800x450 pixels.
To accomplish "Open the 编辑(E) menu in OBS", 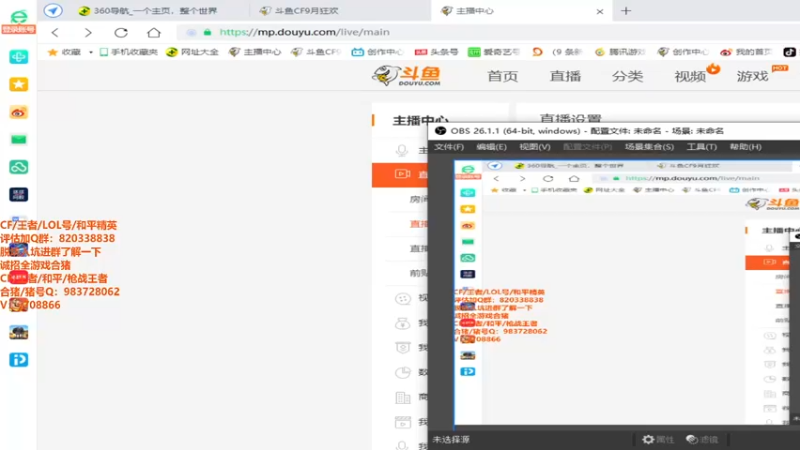I will coord(491,147).
